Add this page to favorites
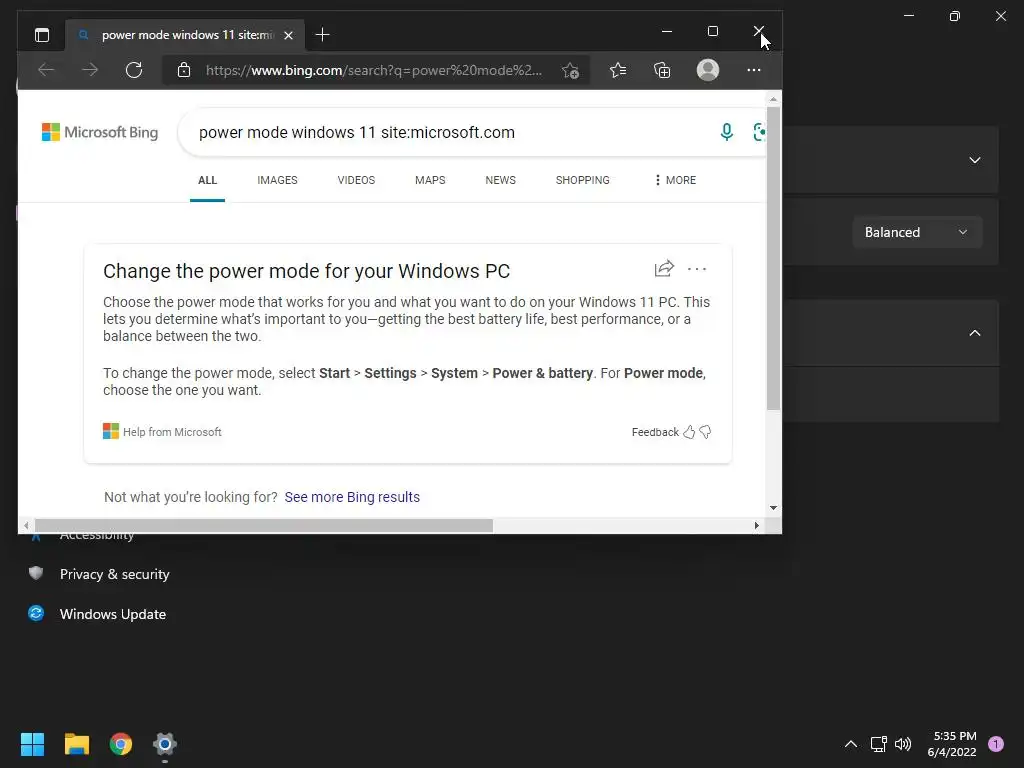 pos(570,71)
